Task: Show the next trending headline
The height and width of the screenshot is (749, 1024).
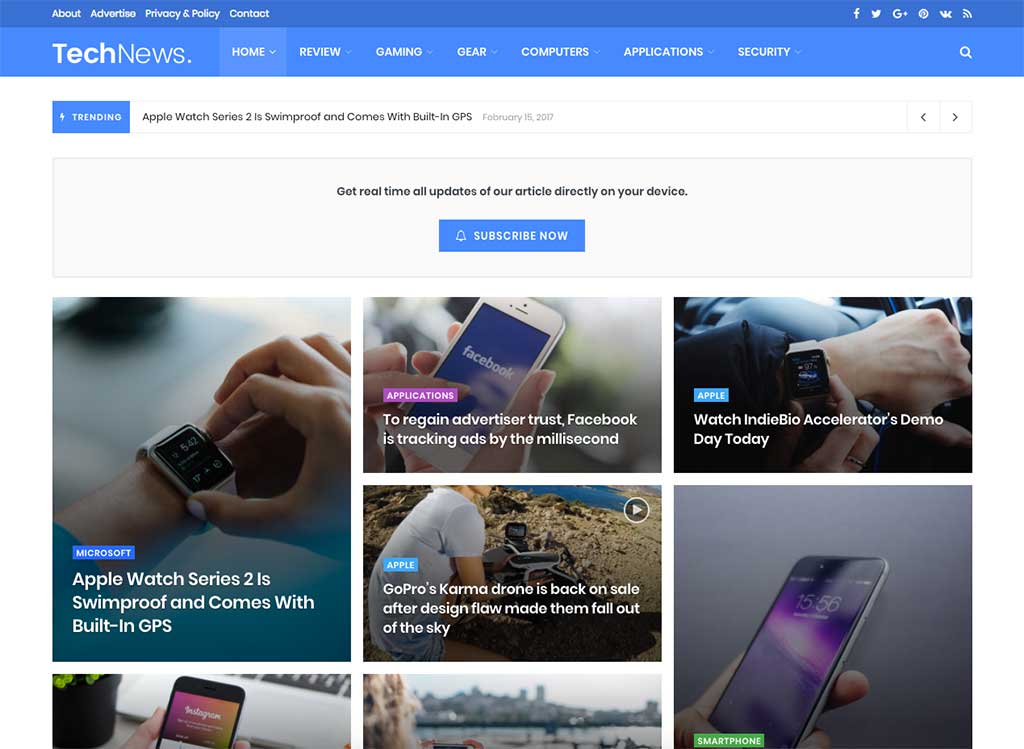Action: point(955,117)
